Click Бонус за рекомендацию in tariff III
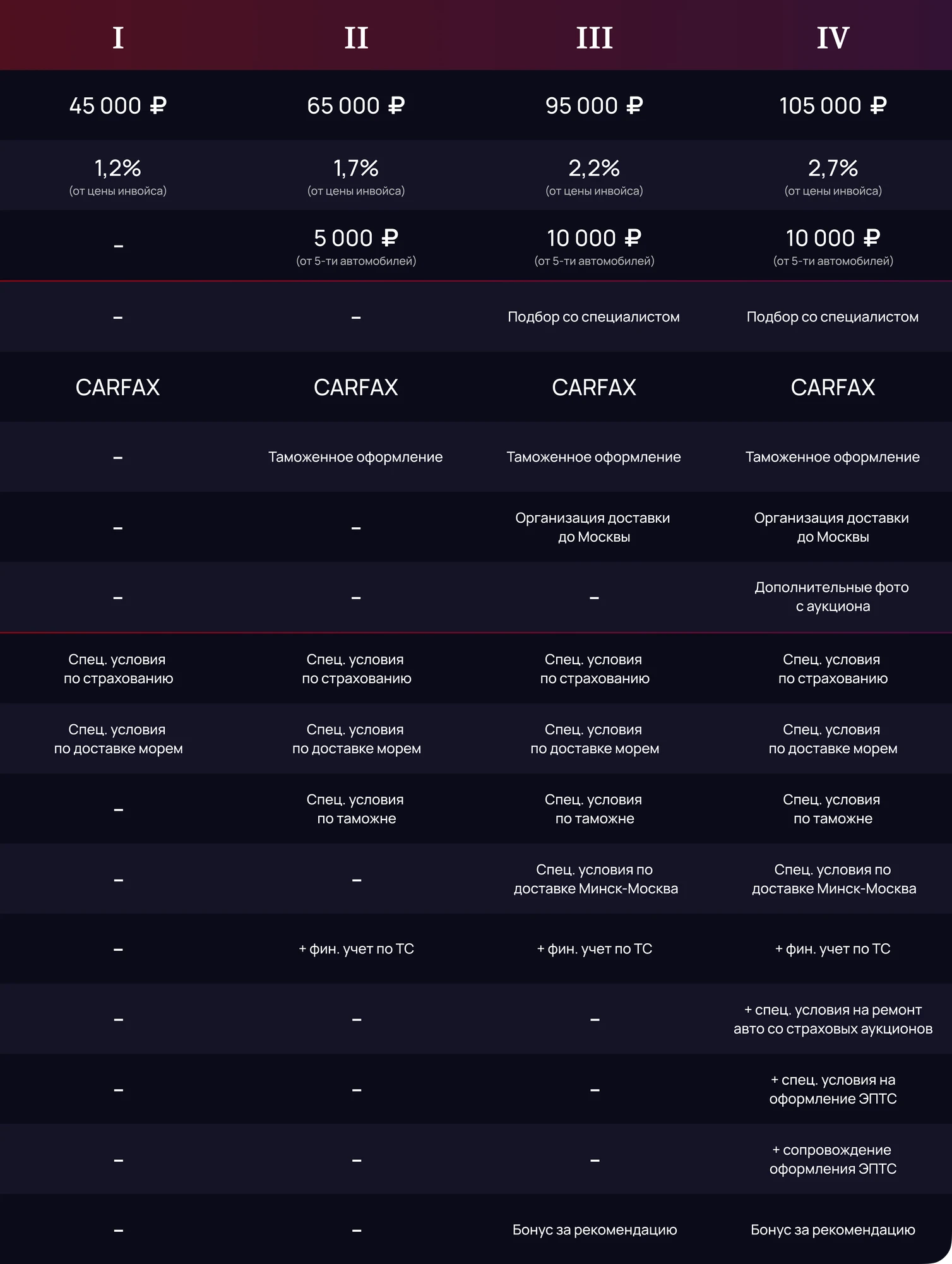 tap(595, 1230)
